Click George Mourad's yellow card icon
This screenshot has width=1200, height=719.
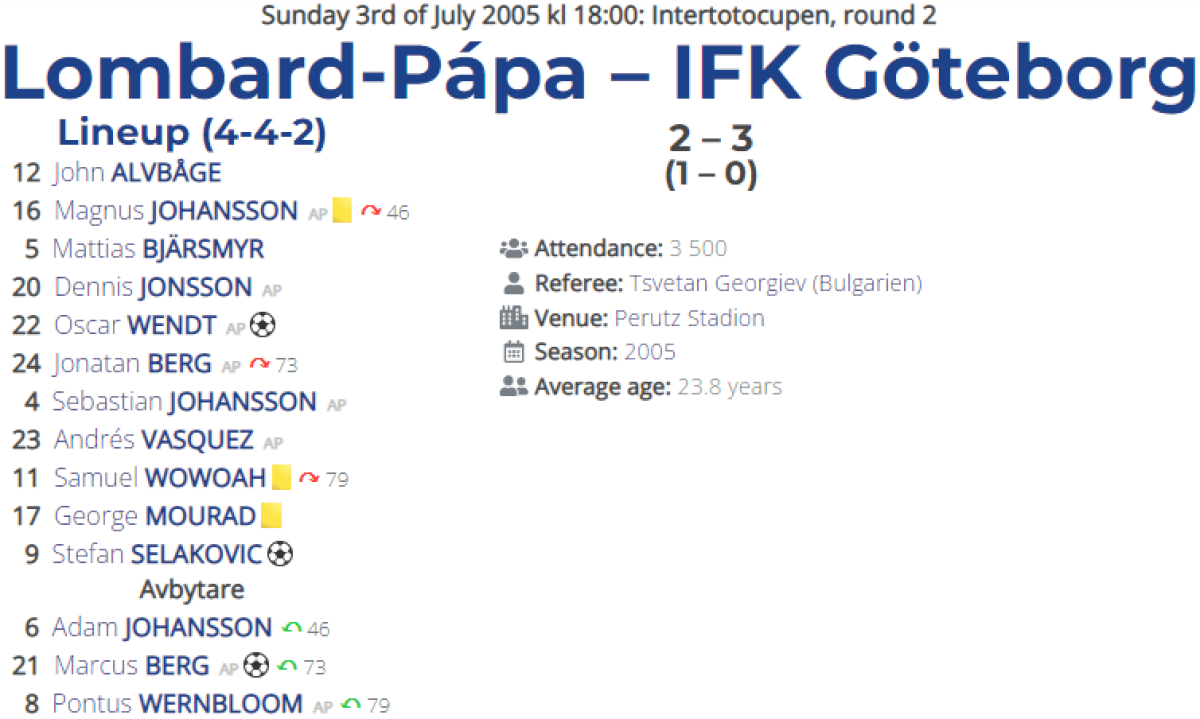pyautogui.click(x=271, y=516)
